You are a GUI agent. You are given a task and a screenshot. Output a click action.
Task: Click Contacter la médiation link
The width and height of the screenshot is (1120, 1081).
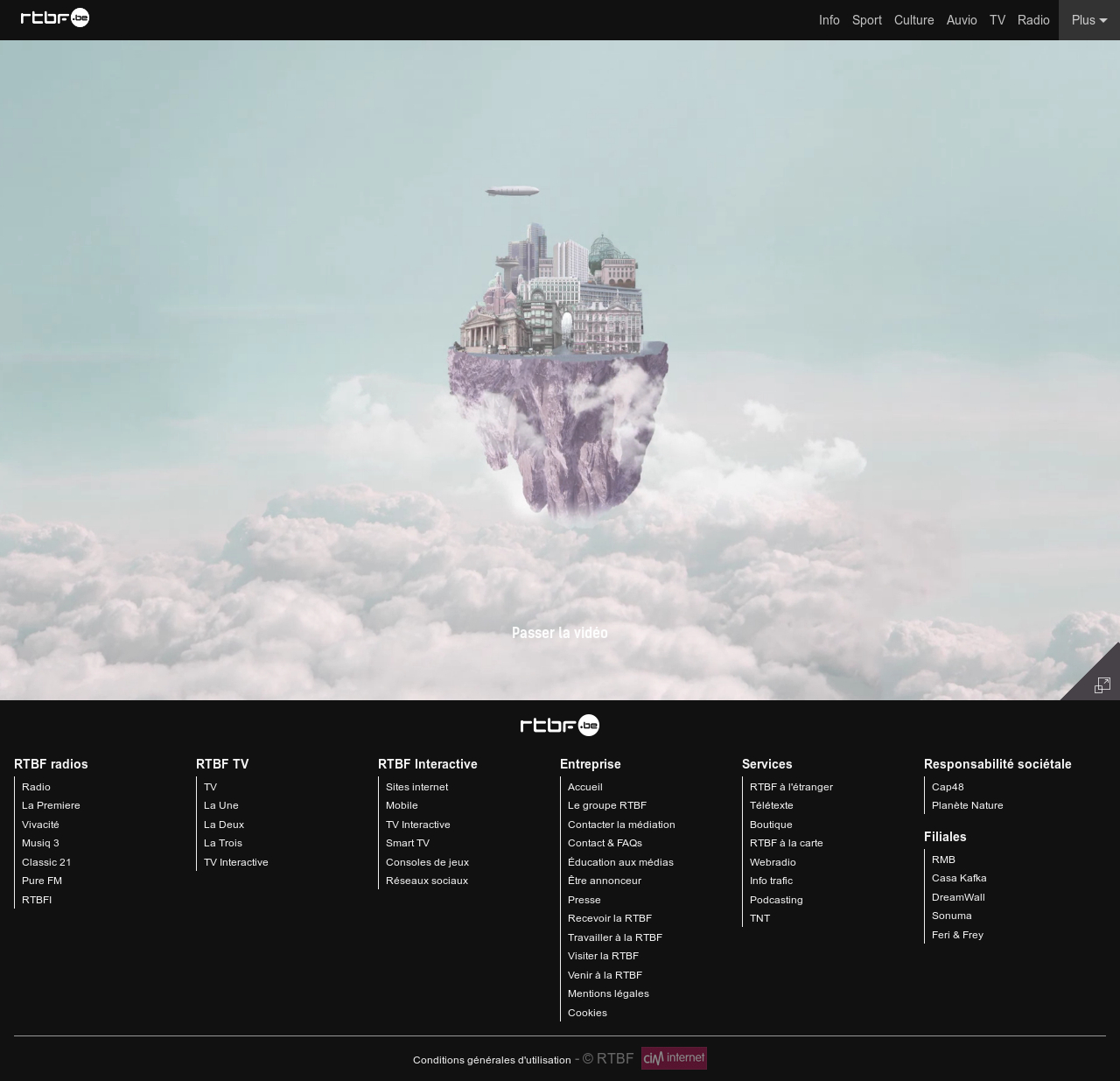[x=621, y=825]
